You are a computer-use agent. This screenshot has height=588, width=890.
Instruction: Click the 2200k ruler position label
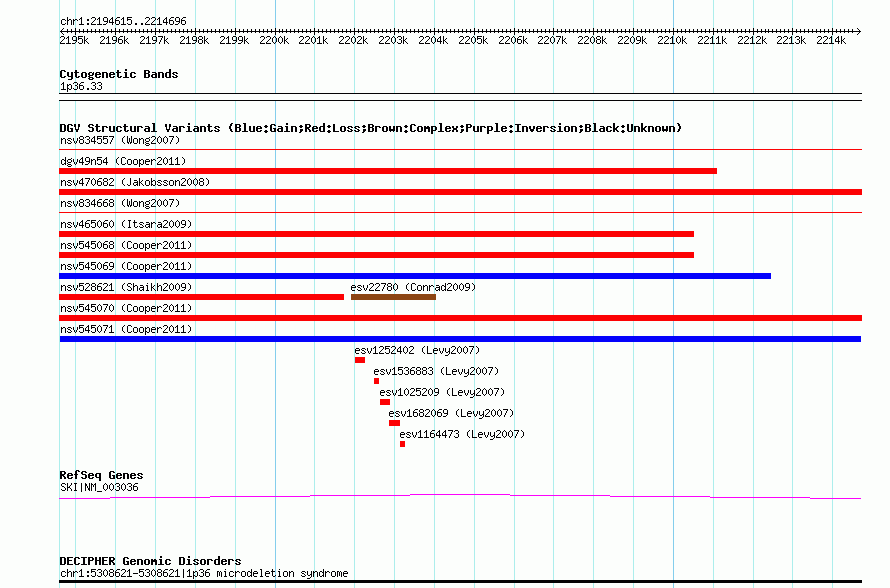point(274,40)
